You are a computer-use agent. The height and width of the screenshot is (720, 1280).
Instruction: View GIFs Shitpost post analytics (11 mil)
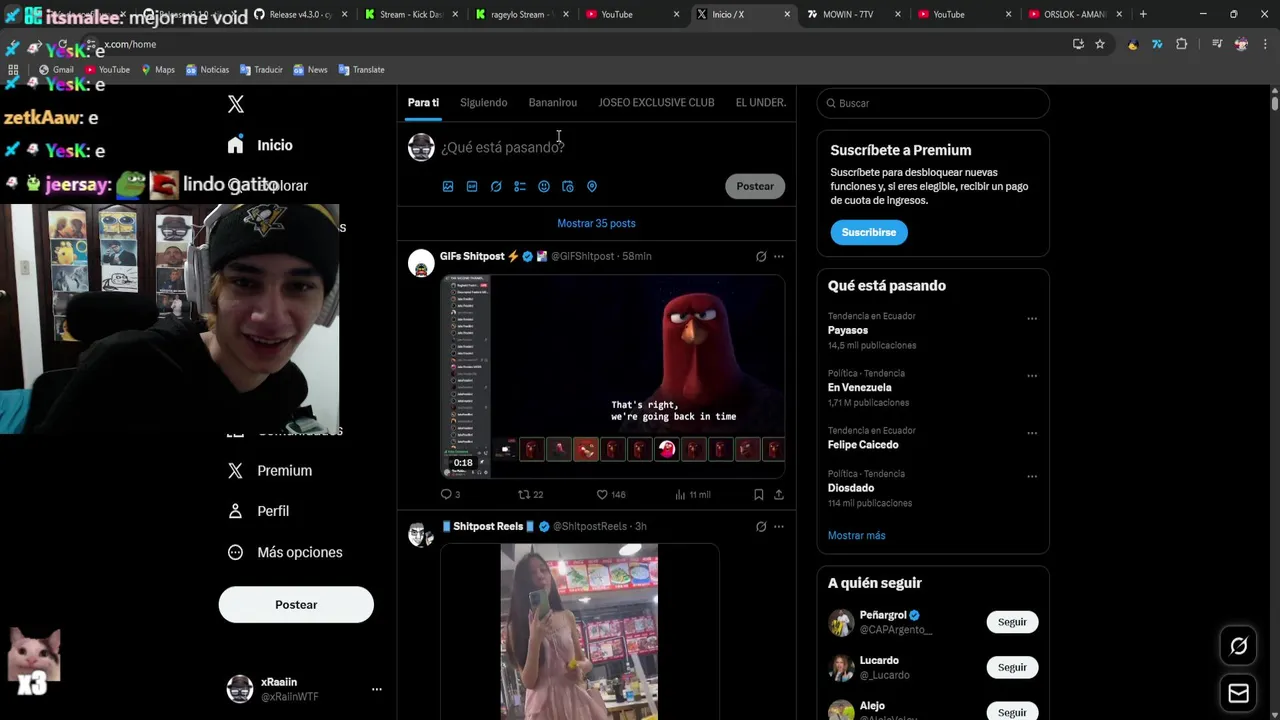pyautogui.click(x=692, y=494)
